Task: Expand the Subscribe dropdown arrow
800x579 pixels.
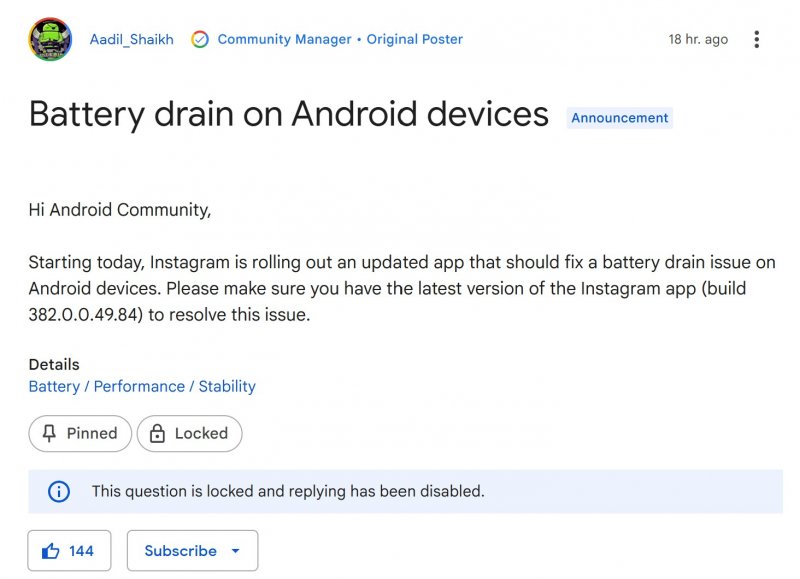Action: pos(235,551)
